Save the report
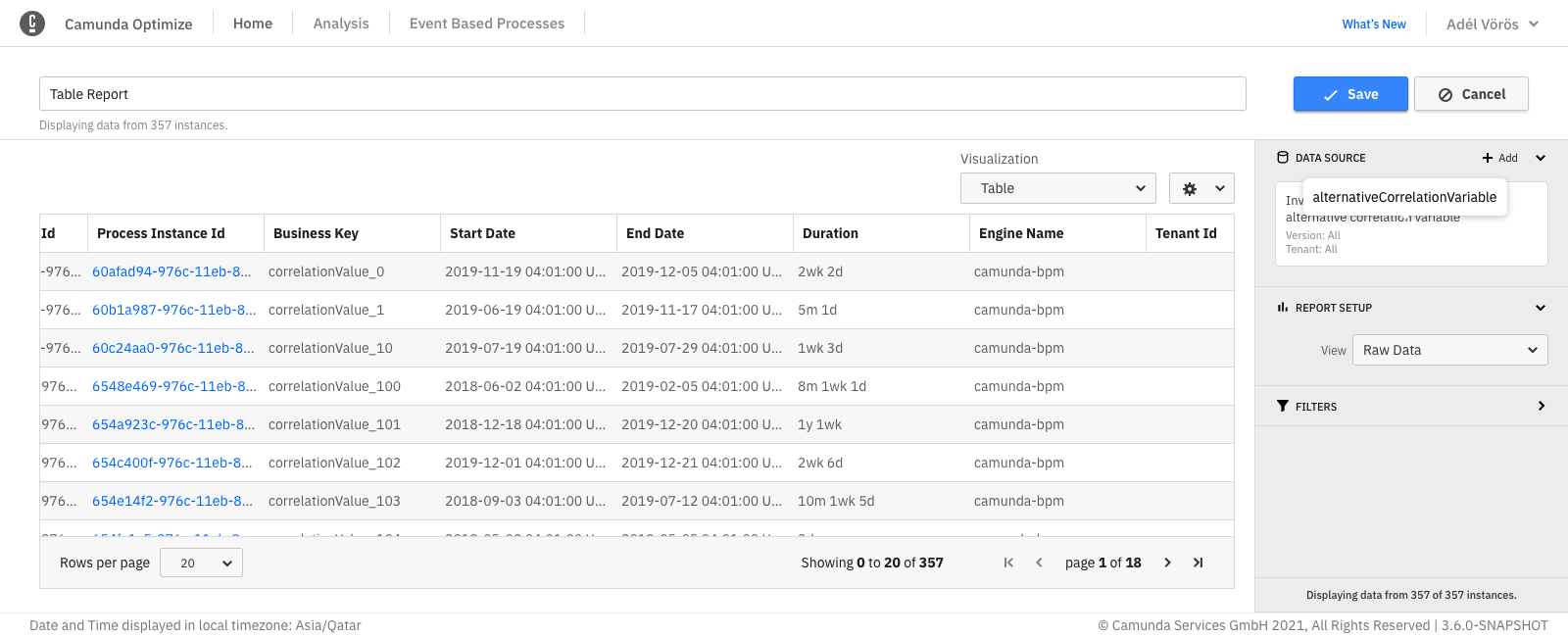 coord(1350,94)
